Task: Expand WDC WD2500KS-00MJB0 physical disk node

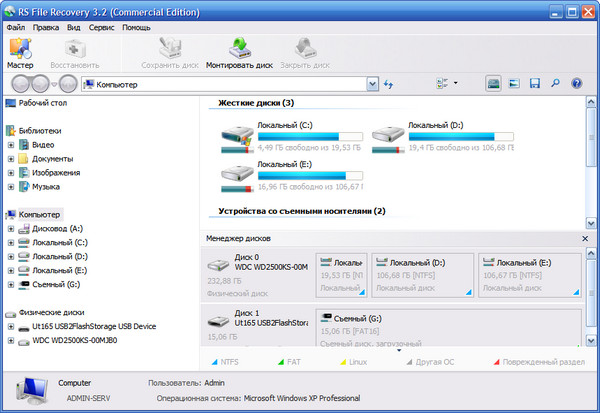Action: click(11, 340)
